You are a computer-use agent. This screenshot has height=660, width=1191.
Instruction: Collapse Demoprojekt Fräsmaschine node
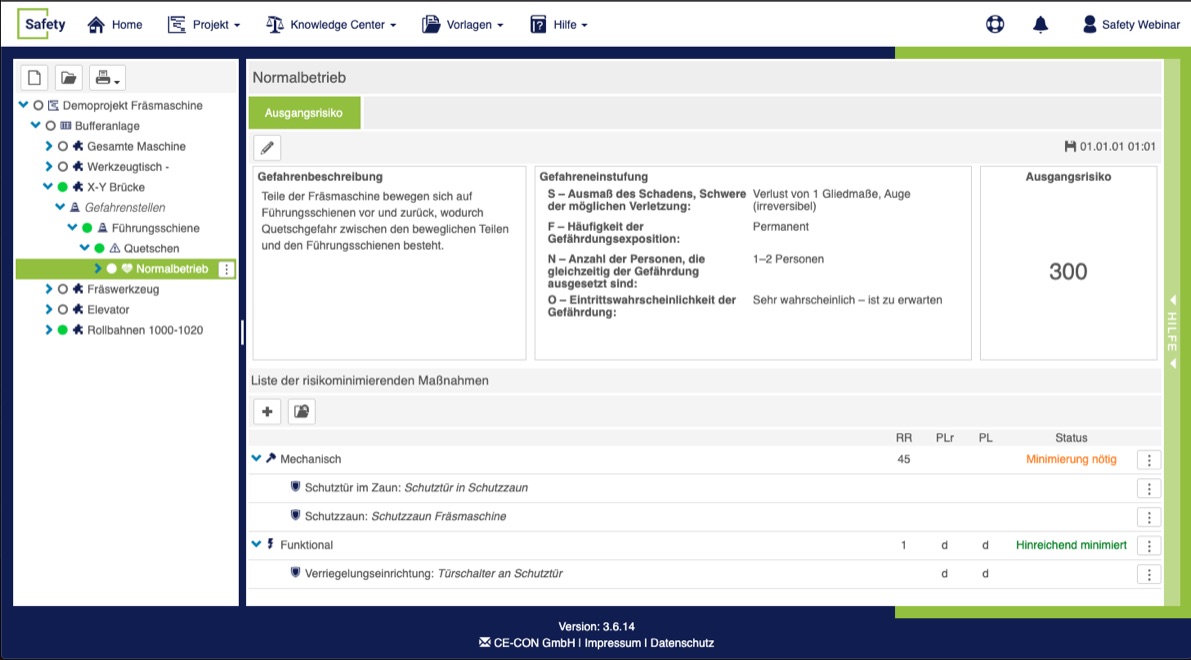[24, 105]
